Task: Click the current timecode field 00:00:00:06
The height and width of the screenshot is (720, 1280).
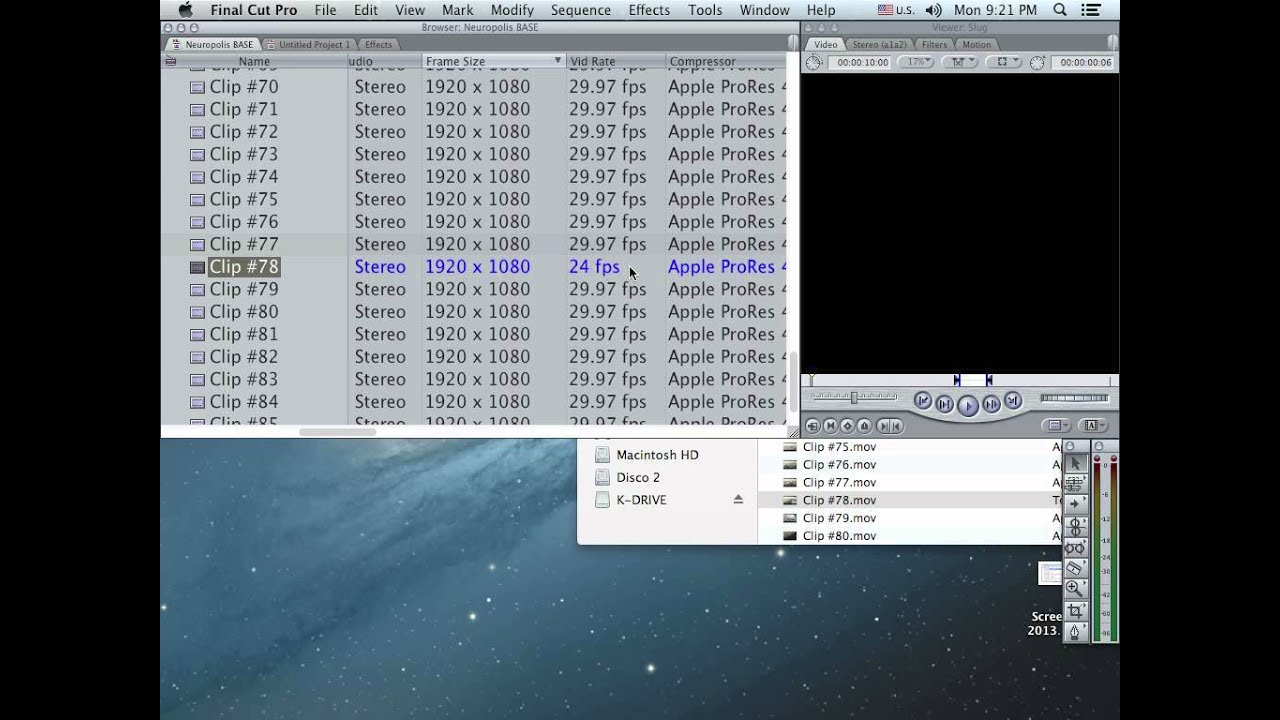Action: (x=1085, y=62)
